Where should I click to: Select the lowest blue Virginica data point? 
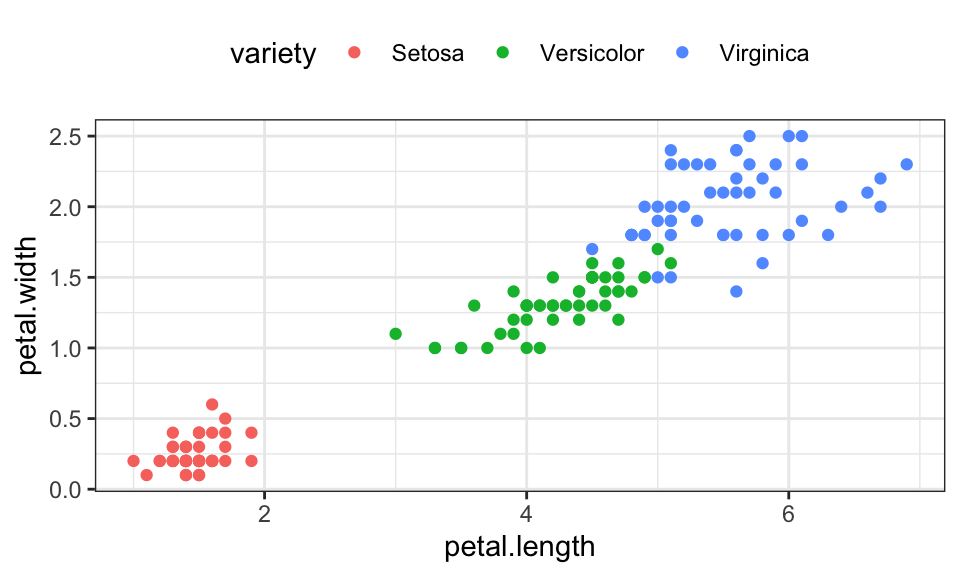pyautogui.click(x=736, y=291)
